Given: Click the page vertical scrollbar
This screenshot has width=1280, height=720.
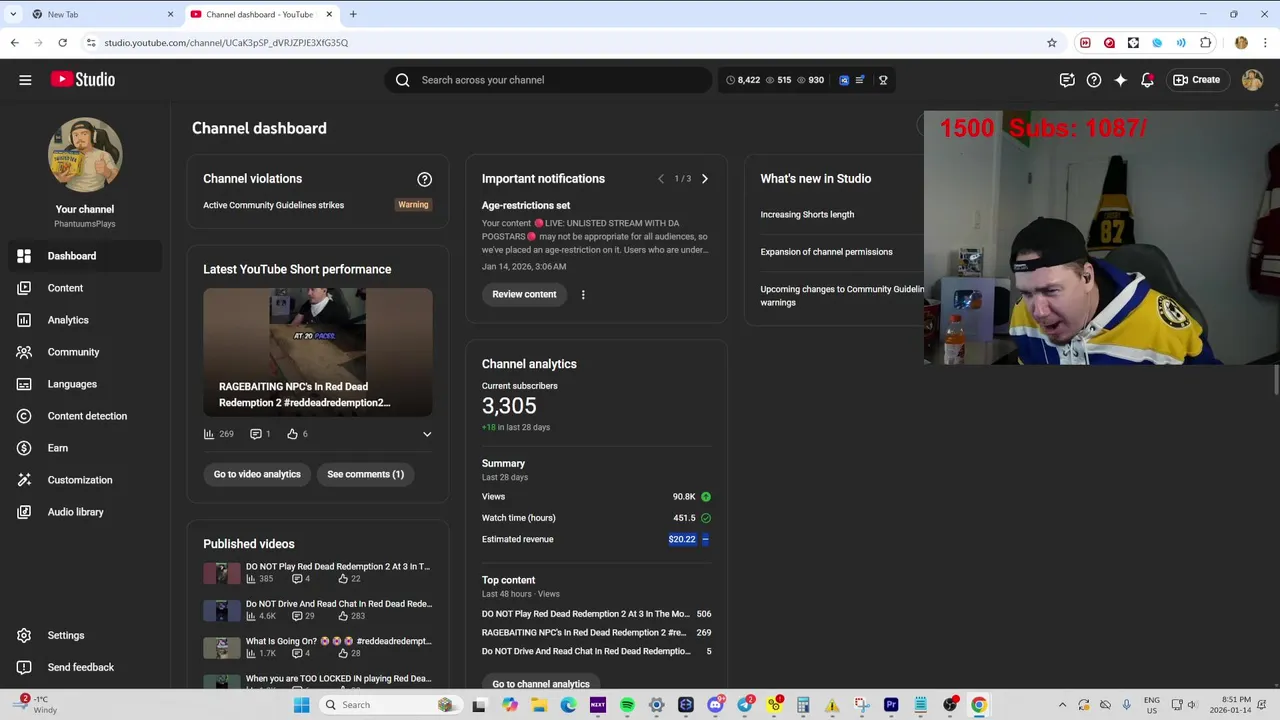Looking at the screenshot, I should [x=1276, y=380].
